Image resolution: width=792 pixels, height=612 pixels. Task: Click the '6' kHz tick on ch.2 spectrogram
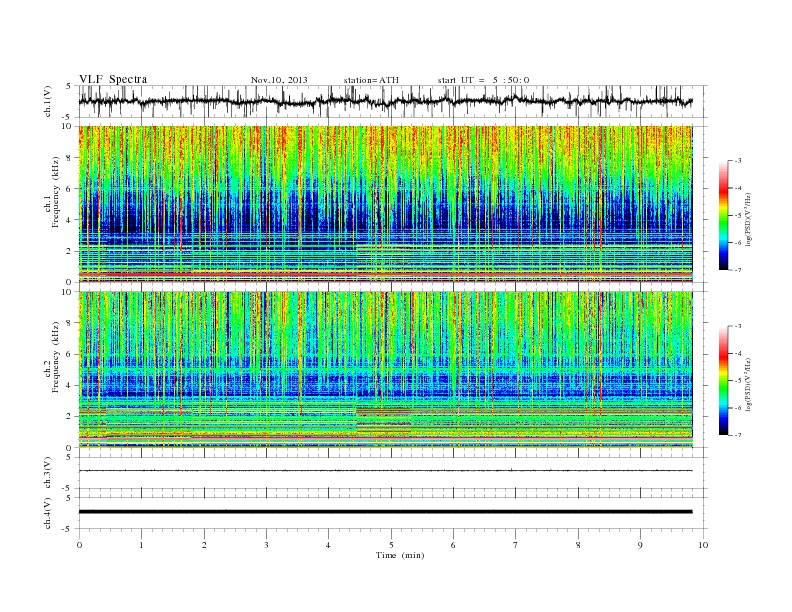pos(70,354)
